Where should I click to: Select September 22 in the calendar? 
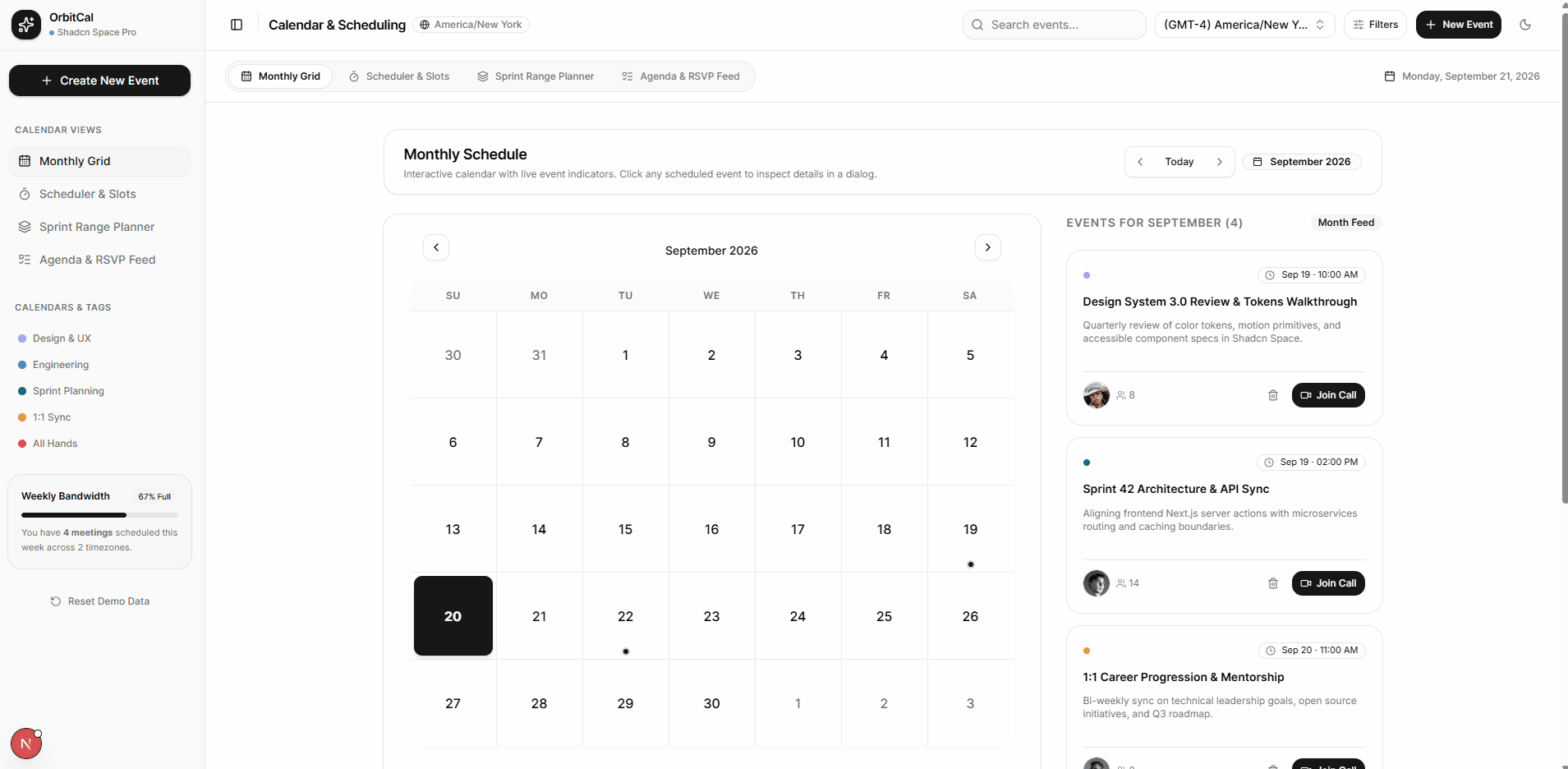click(626, 616)
